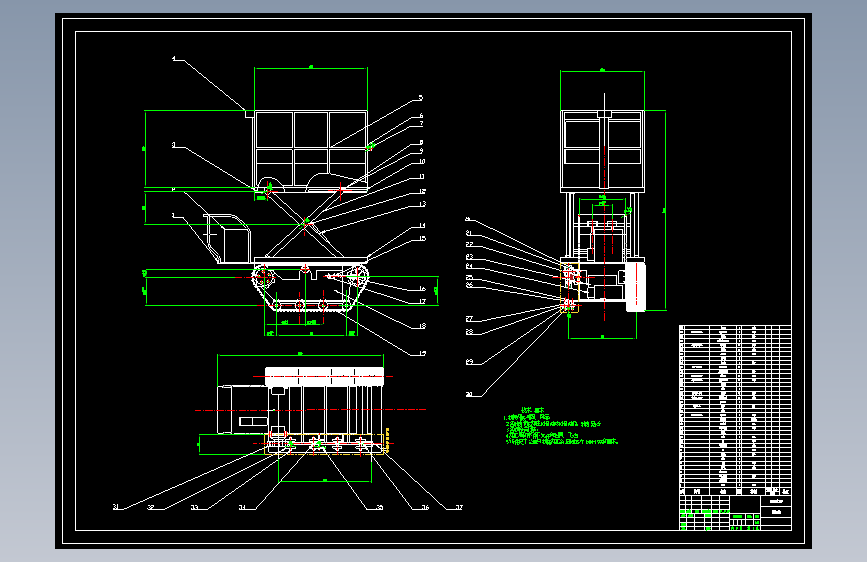Click callout number 22 label
The image size is (867, 562).
(469, 244)
